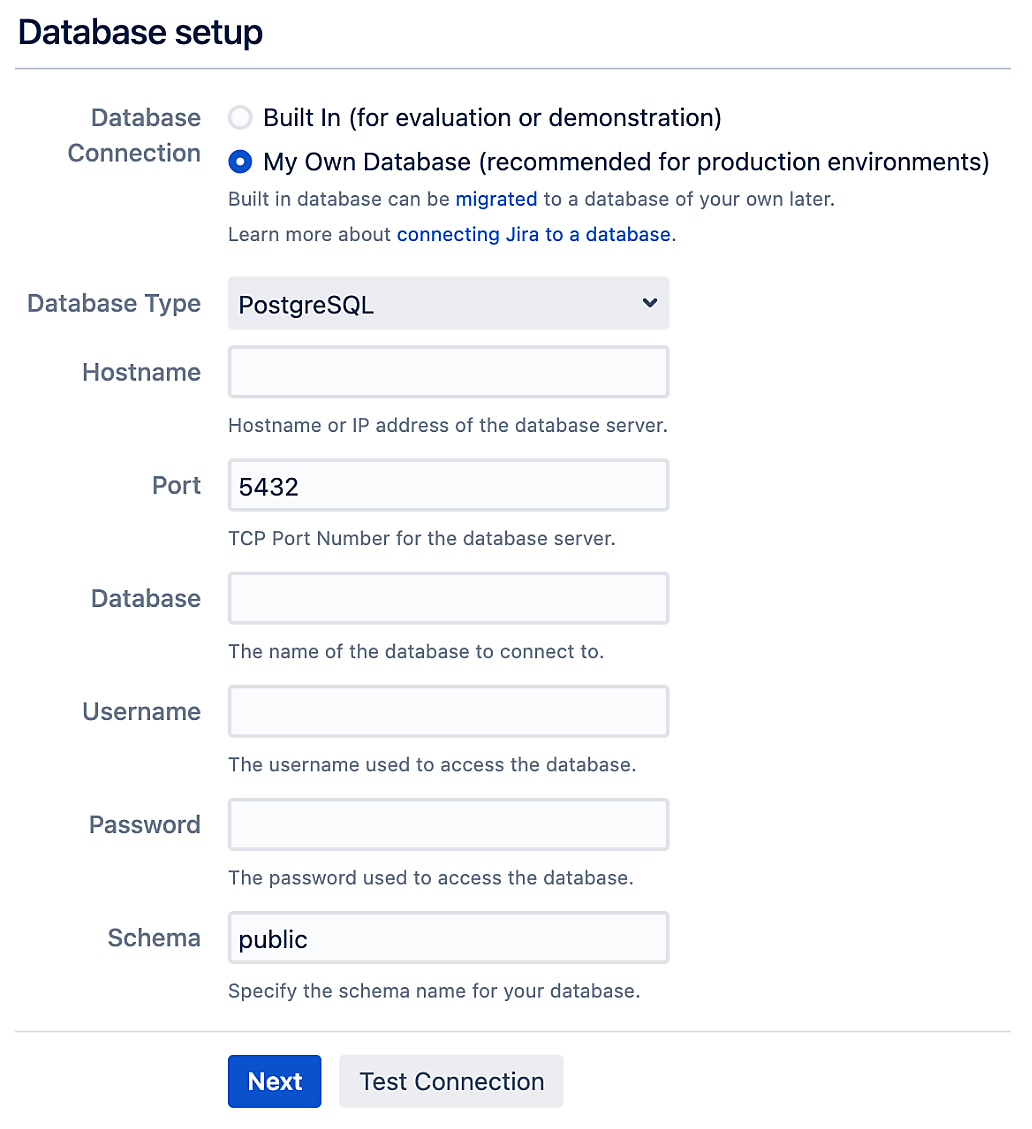Click the Database setup heading
The height and width of the screenshot is (1129, 1032).
coord(140,32)
